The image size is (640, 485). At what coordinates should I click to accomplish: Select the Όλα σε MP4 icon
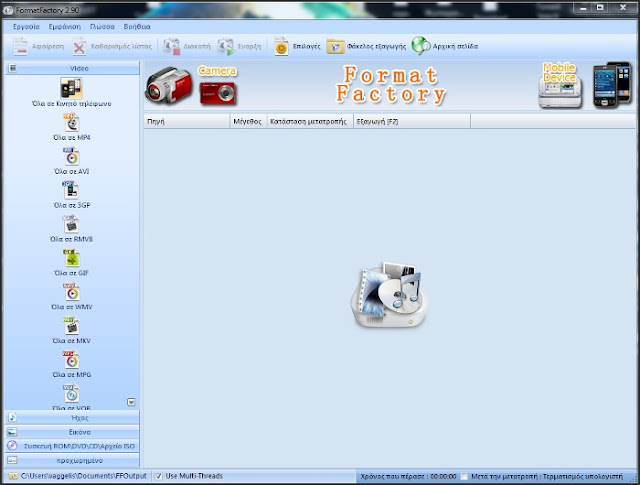point(71,122)
